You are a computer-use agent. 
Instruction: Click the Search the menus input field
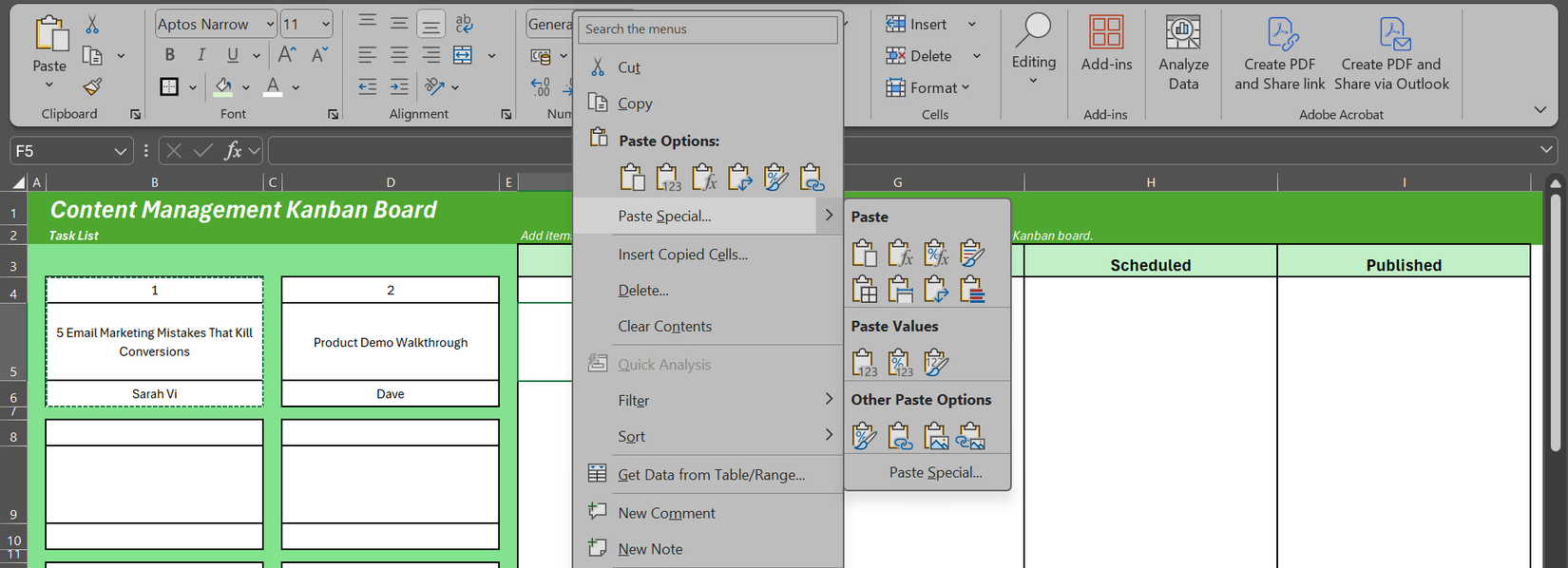[708, 29]
